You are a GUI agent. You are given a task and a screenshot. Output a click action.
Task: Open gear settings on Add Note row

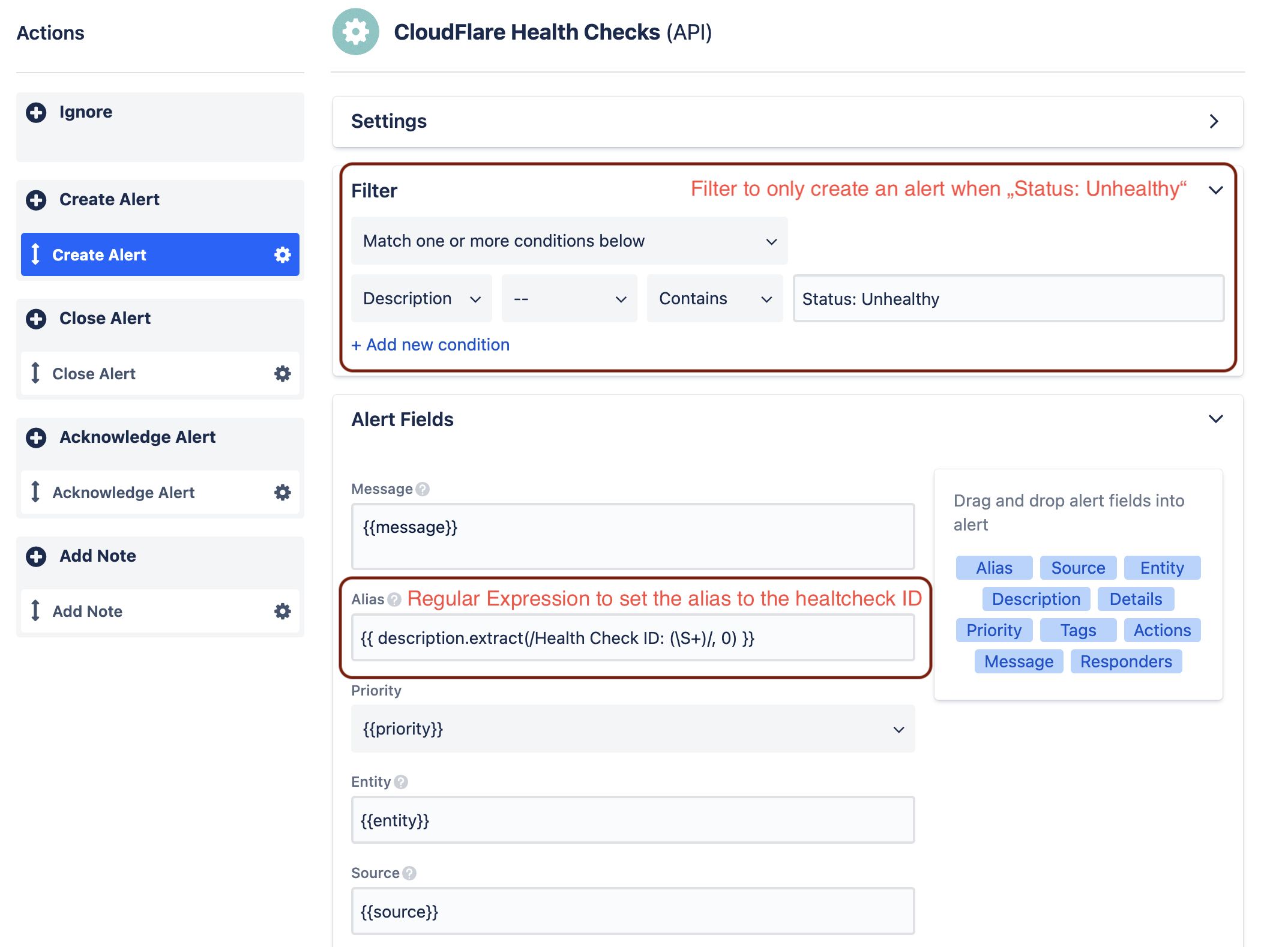point(282,611)
